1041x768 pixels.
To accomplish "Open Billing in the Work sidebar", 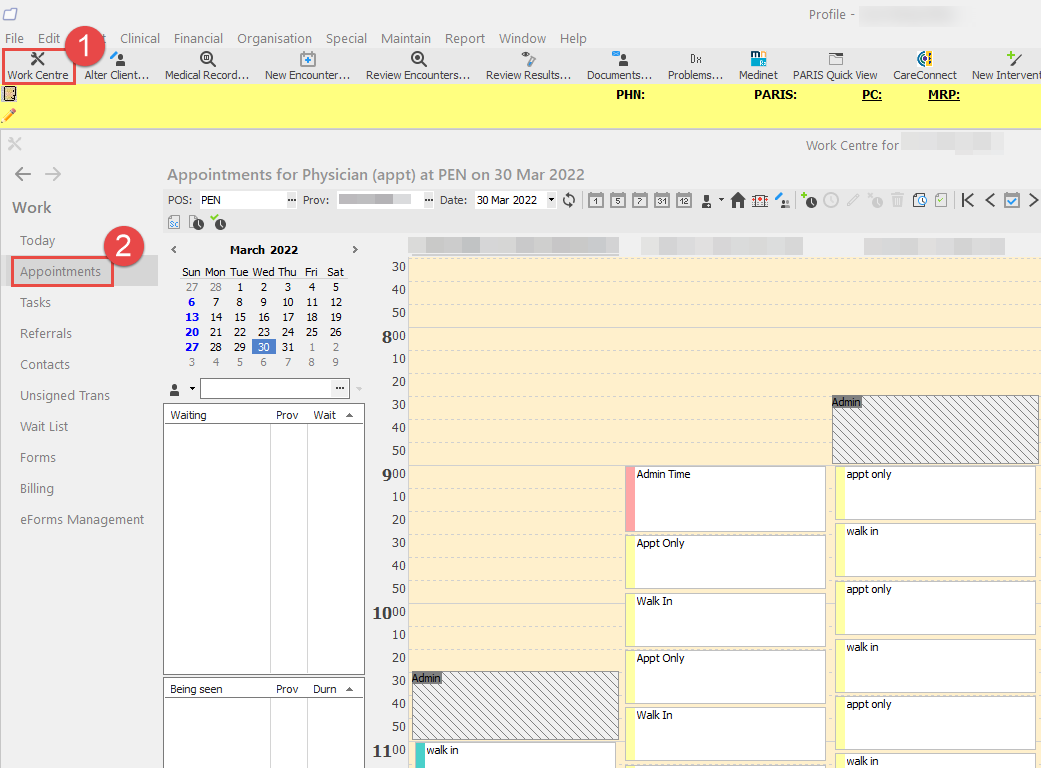I will pyautogui.click(x=37, y=488).
